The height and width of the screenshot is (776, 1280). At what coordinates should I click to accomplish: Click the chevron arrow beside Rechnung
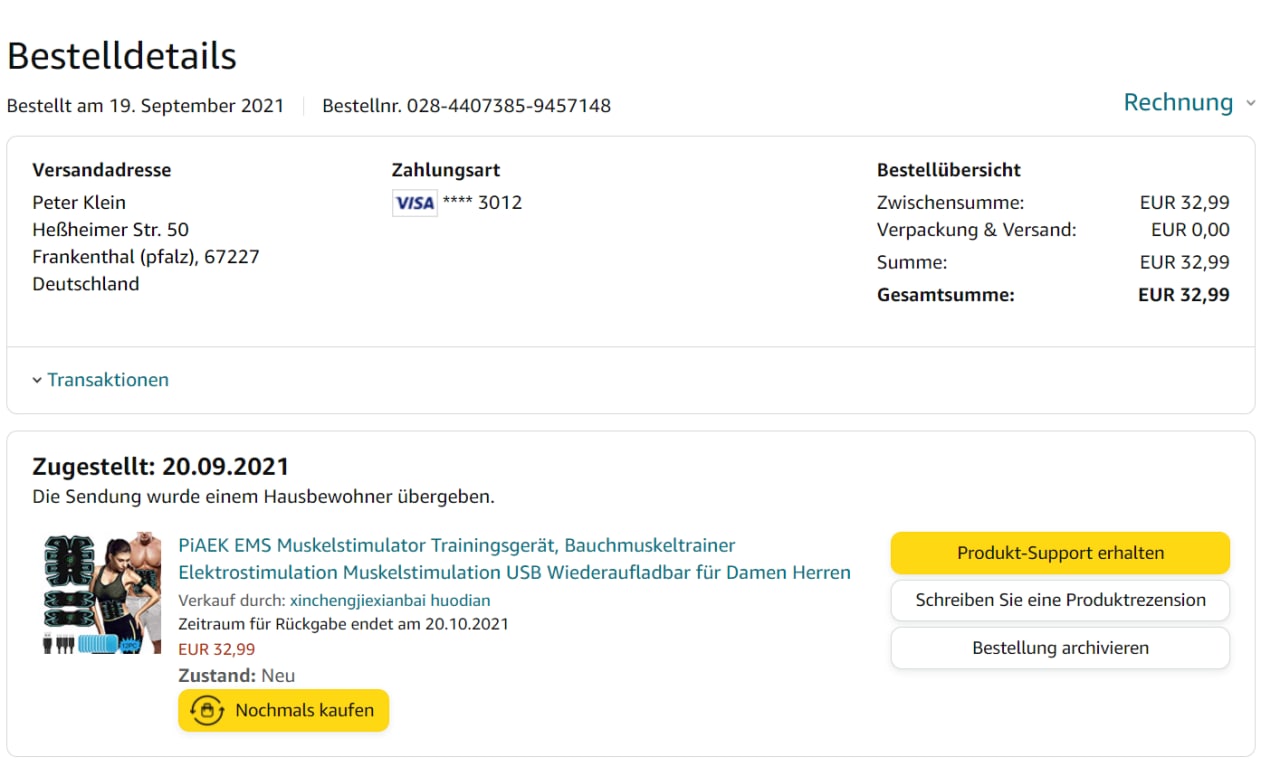(1250, 104)
